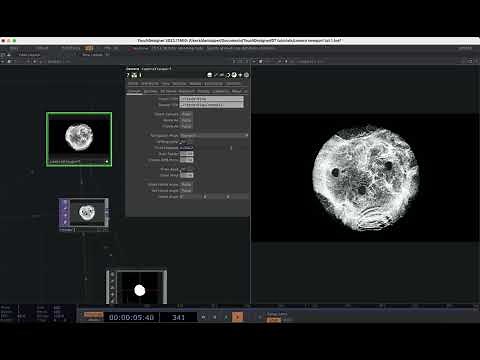Click the orange Play button in the transport

tap(237, 317)
